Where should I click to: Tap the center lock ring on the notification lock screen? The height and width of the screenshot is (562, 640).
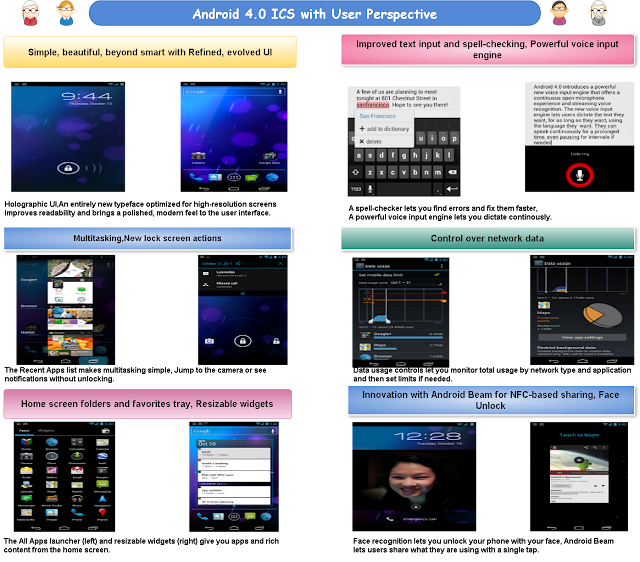(243, 341)
